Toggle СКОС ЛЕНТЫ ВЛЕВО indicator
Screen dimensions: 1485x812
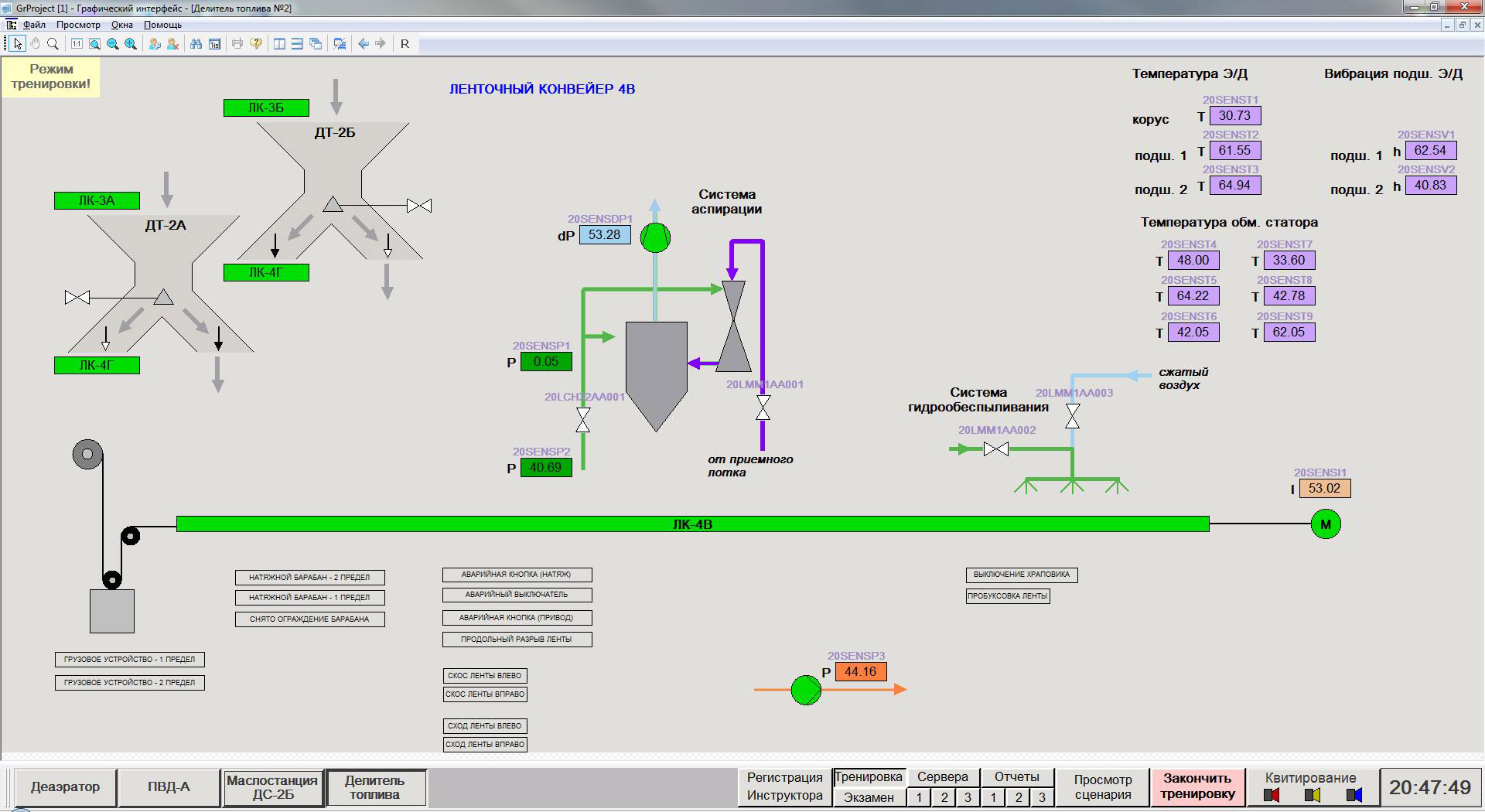(x=485, y=676)
